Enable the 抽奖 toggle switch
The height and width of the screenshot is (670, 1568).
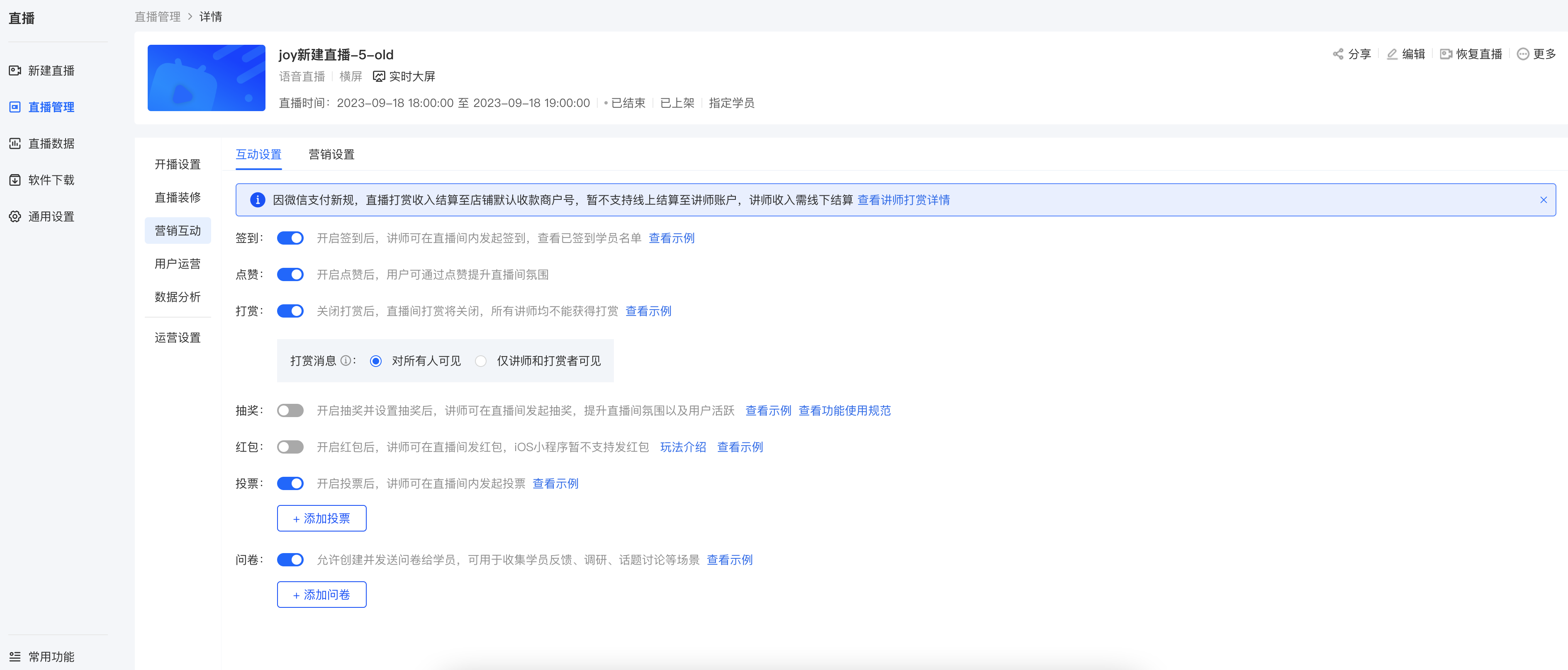(x=290, y=411)
